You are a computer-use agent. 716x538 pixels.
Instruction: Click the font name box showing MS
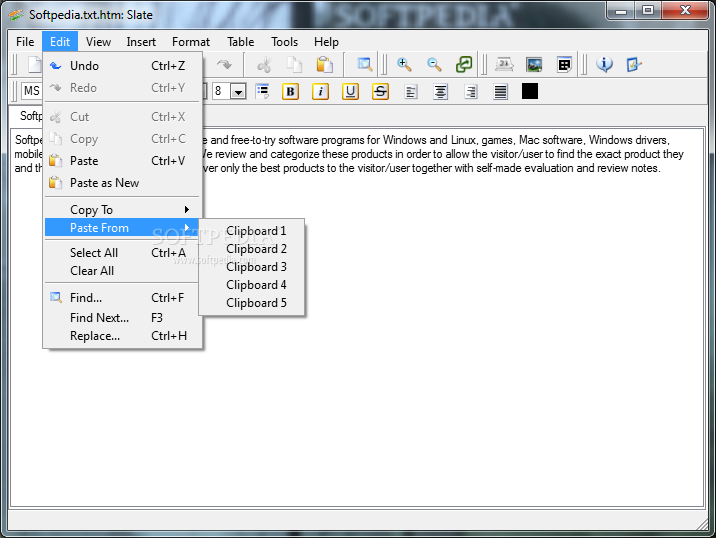click(32, 91)
